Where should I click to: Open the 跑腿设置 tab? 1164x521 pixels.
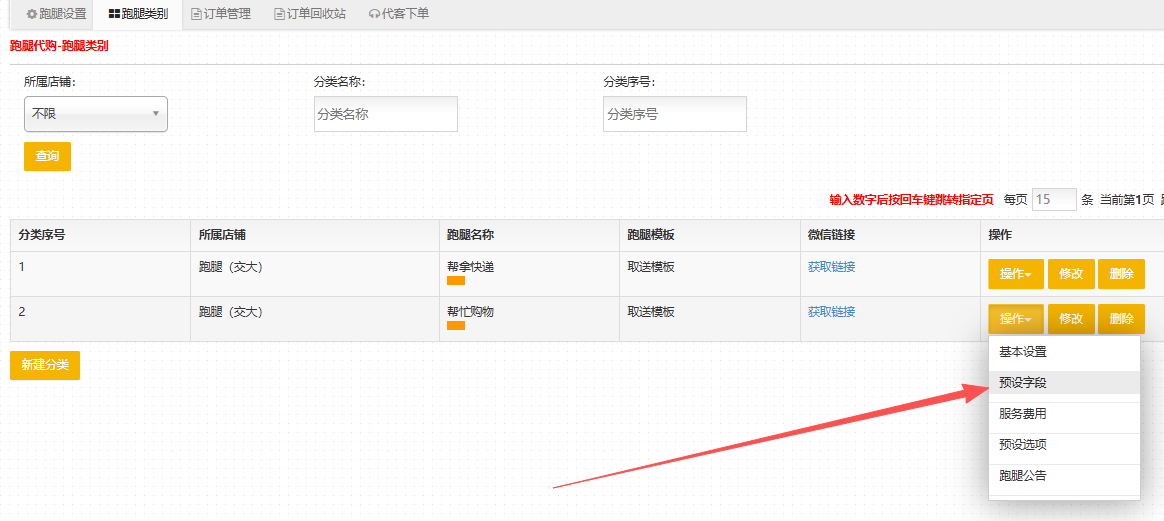(x=56, y=14)
